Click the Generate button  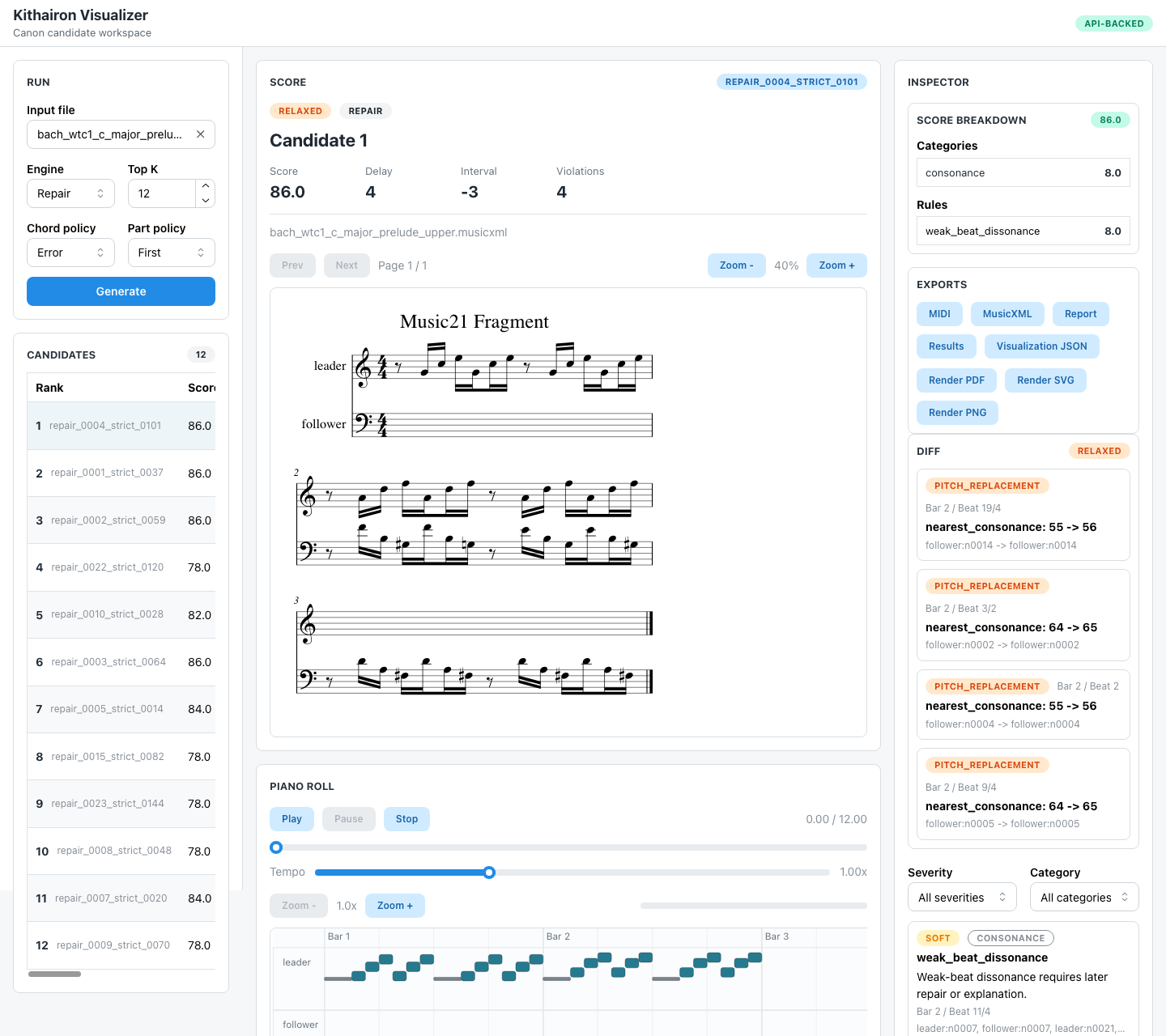(121, 291)
